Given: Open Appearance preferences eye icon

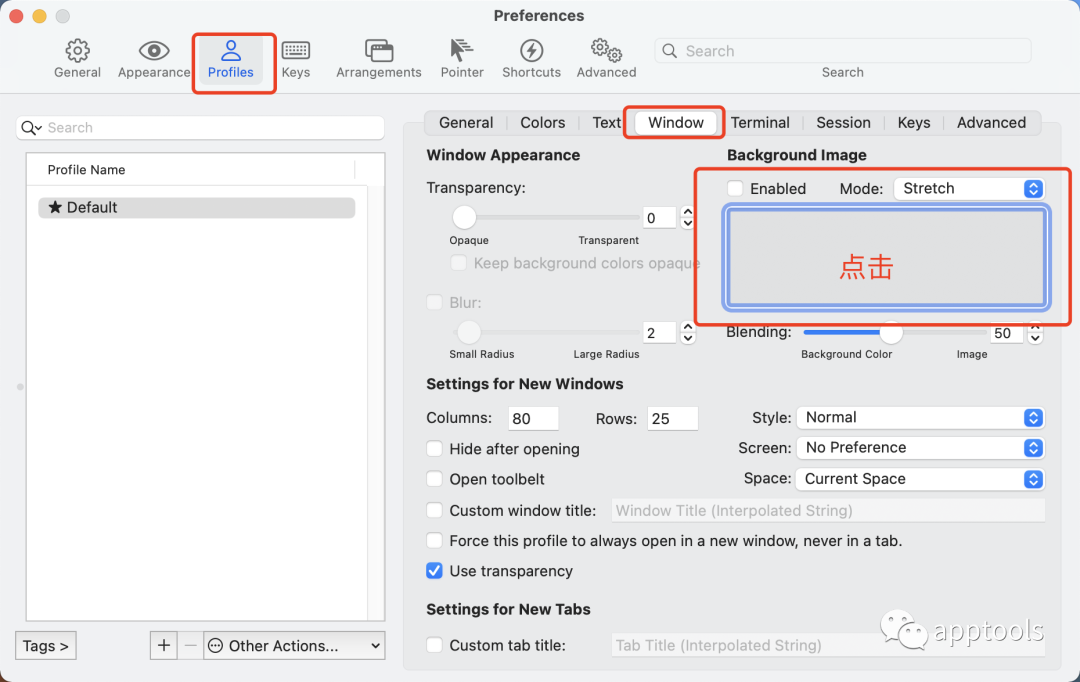Looking at the screenshot, I should point(153,51).
